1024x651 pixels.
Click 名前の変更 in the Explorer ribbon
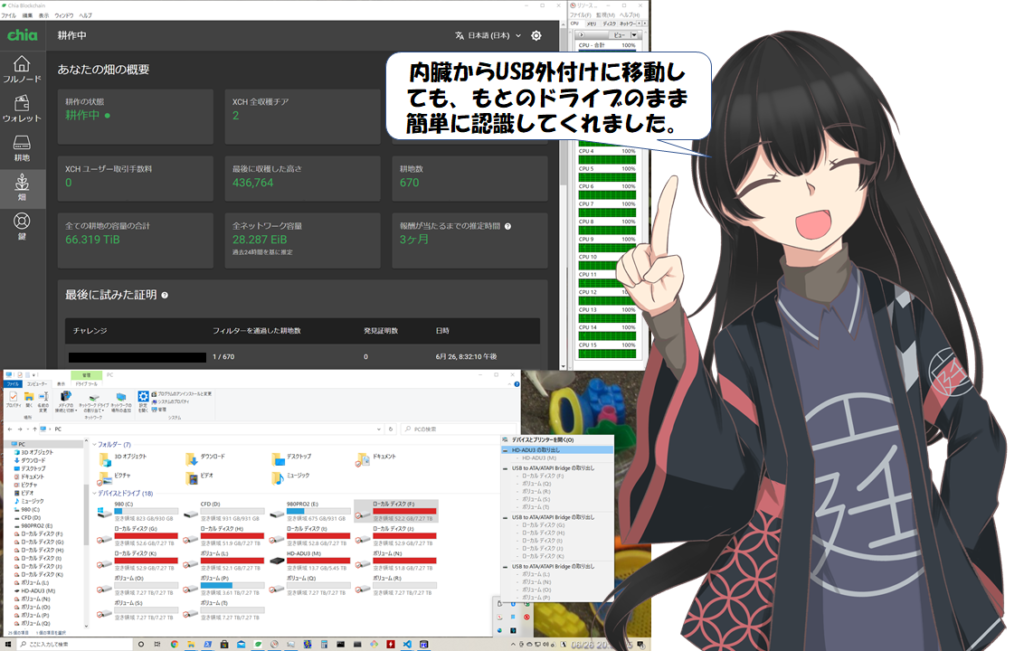point(43,401)
